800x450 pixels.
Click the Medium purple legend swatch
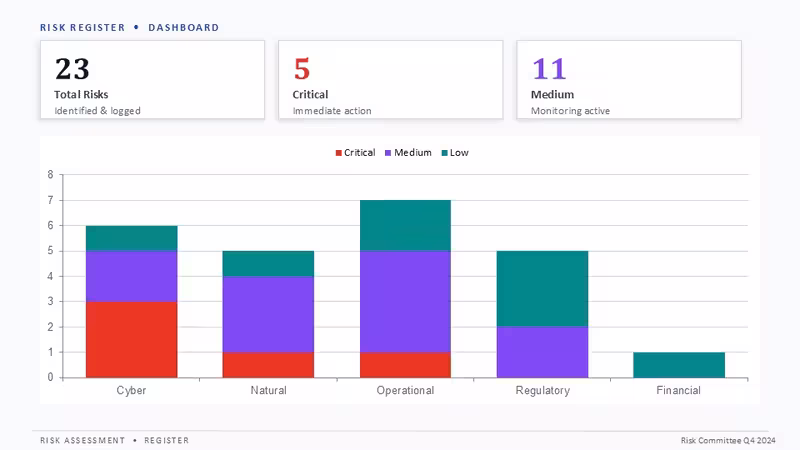click(x=388, y=153)
